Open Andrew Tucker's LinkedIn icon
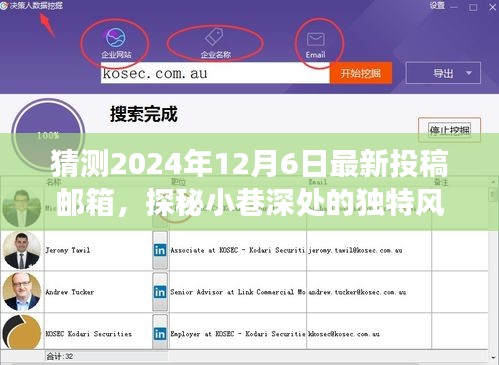This screenshot has height=365, width=499. (x=160, y=292)
